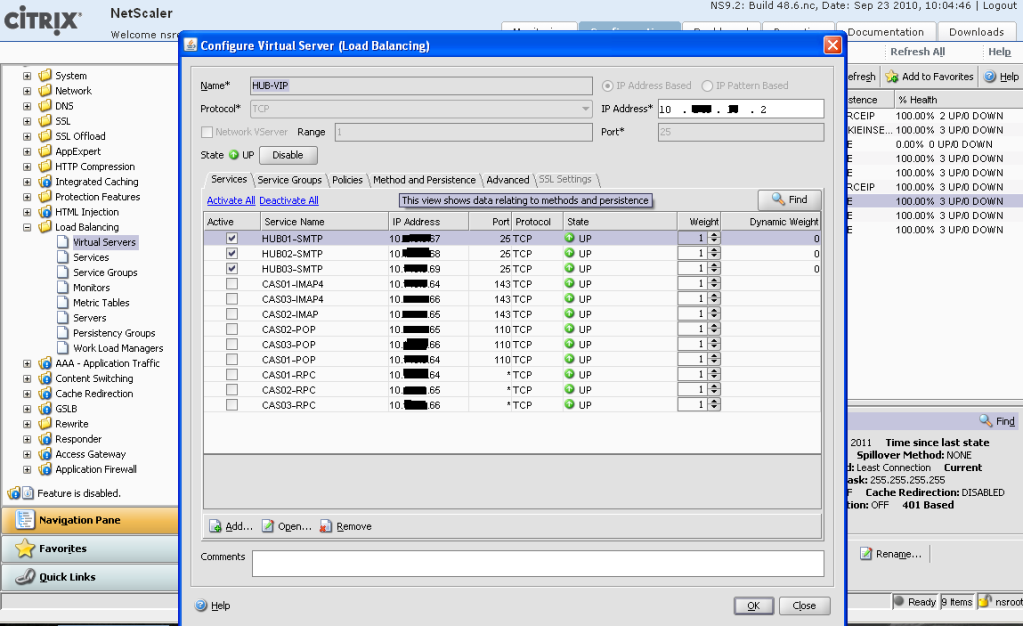Click the Virtual Servers page icon
This screenshot has width=1023, height=626.
pos(63,242)
